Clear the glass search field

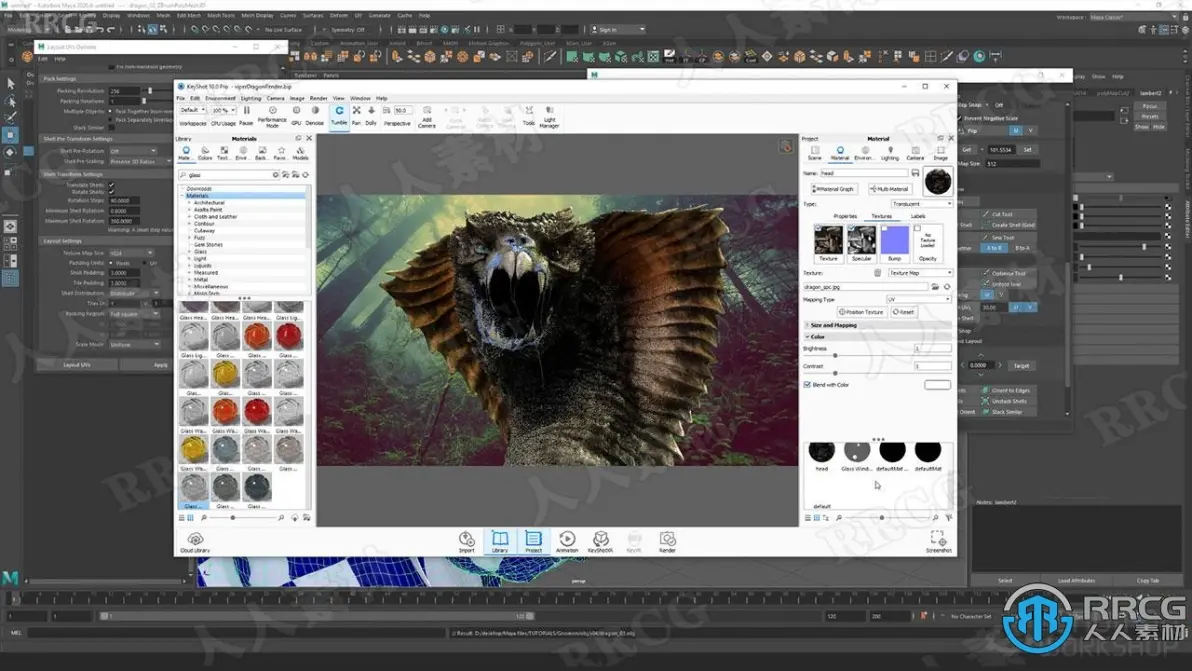pos(275,175)
